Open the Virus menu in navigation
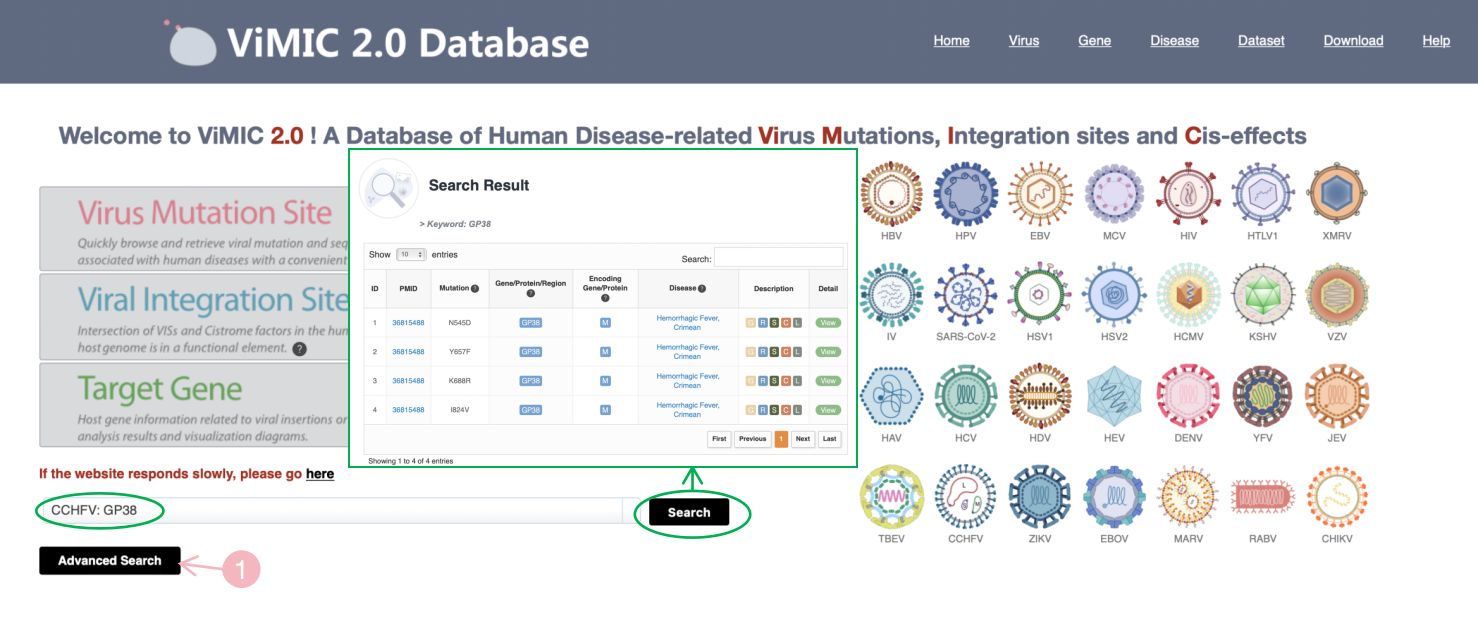Viewport: 1478px width, 618px height. 1023,41
